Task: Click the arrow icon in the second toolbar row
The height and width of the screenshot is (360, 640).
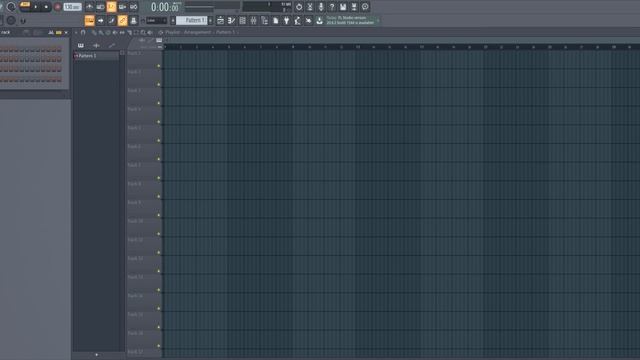Action: tap(100, 20)
